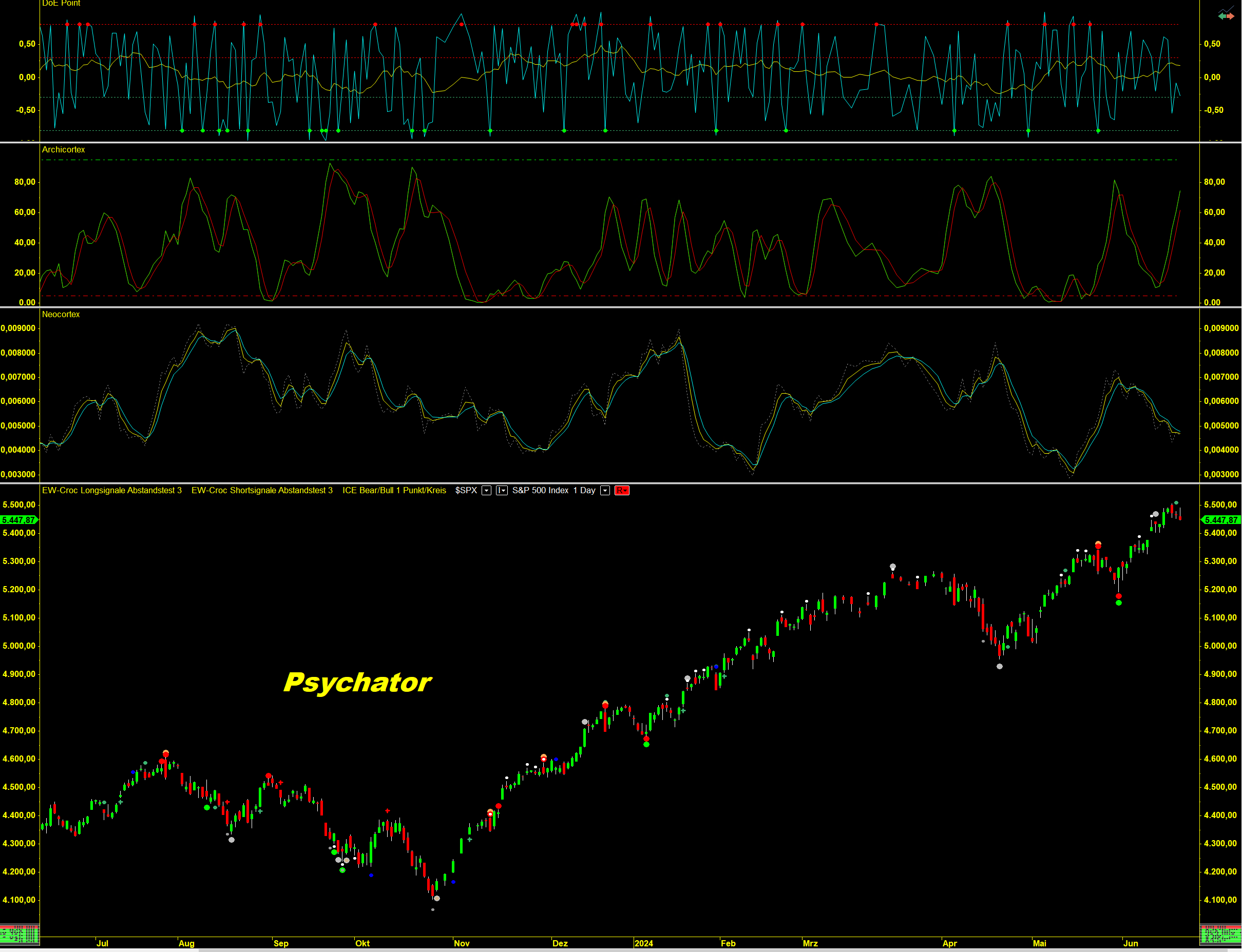Open the $SPX symbol dropdown arrow

486,491
